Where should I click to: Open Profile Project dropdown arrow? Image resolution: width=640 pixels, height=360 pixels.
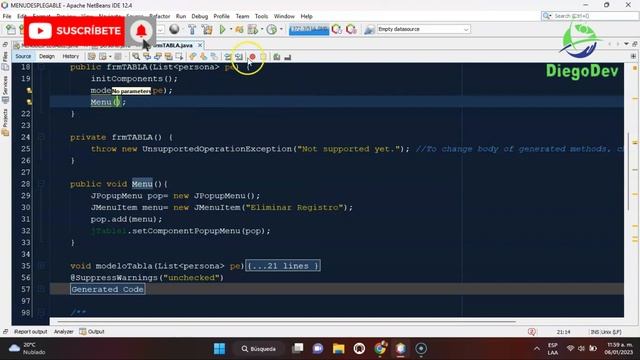click(x=281, y=29)
